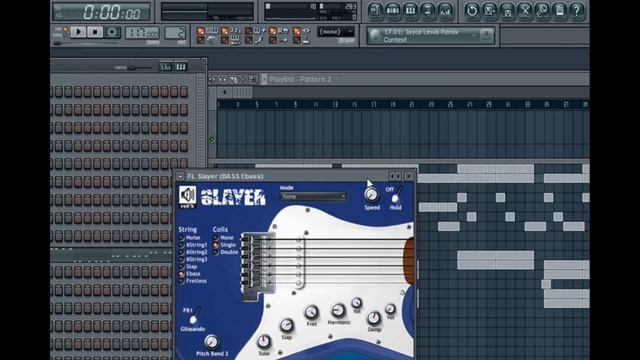Click the Fret knob
Image resolution: width=640 pixels, height=360 pixels.
click(x=311, y=313)
